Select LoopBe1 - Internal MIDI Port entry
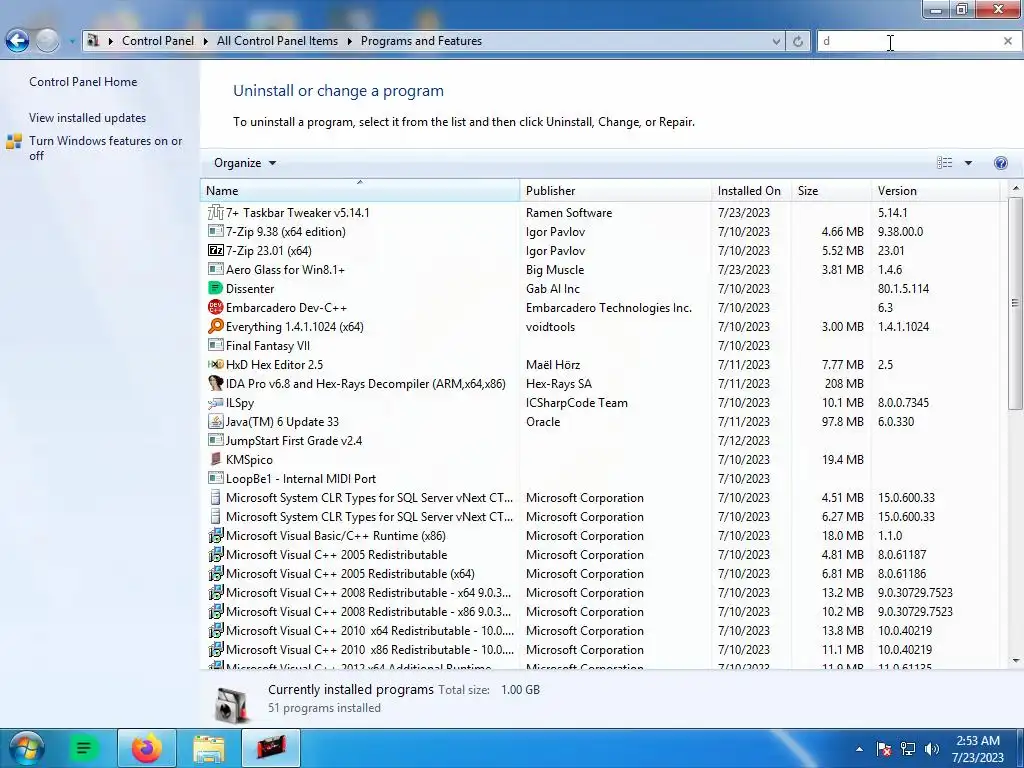The image size is (1024, 768). pos(601,478)
